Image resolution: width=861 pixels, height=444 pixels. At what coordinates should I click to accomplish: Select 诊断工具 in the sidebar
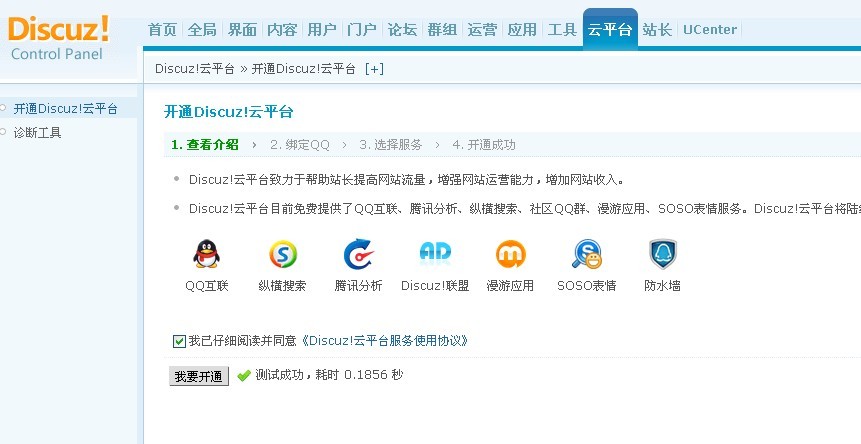tap(37, 132)
